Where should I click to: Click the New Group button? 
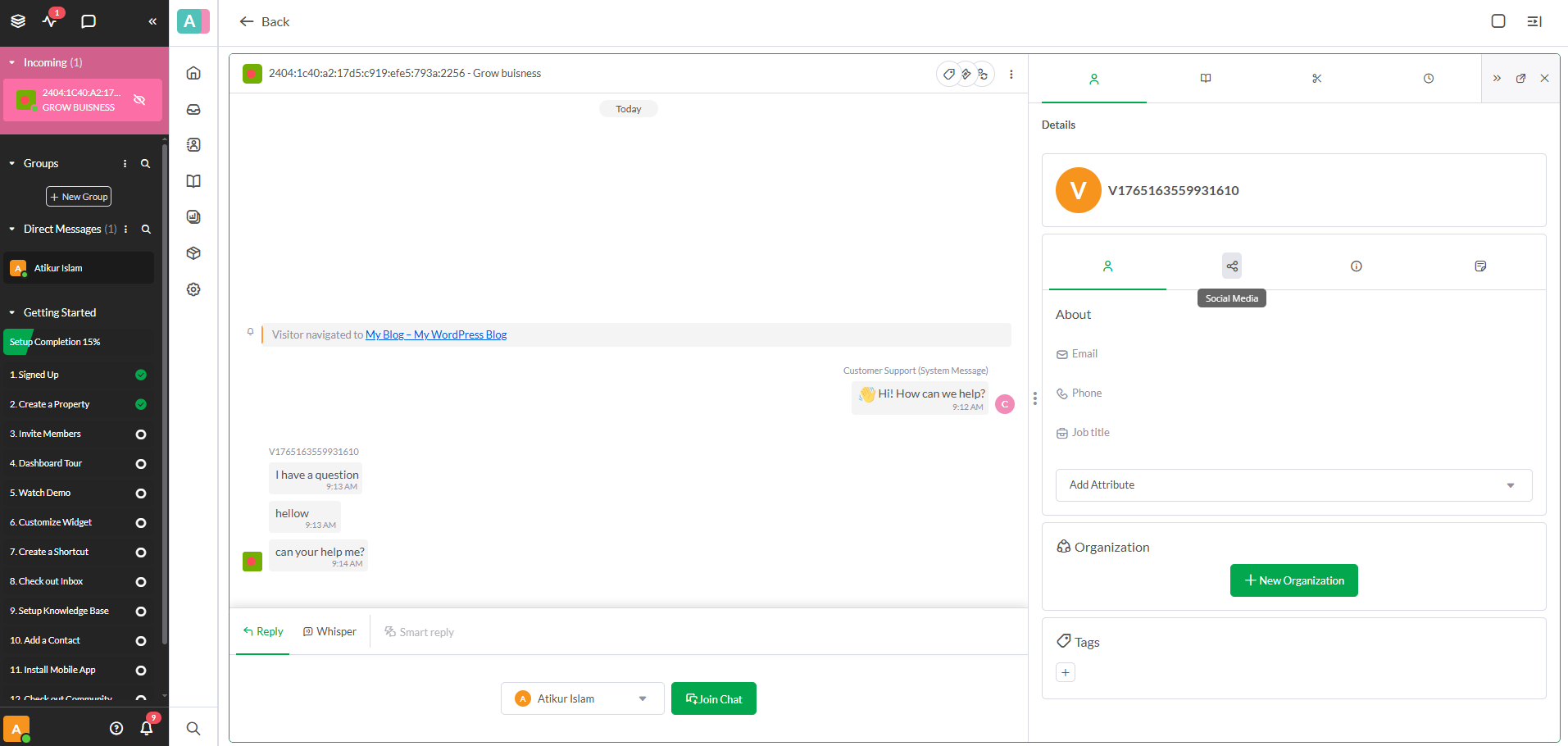tap(79, 197)
